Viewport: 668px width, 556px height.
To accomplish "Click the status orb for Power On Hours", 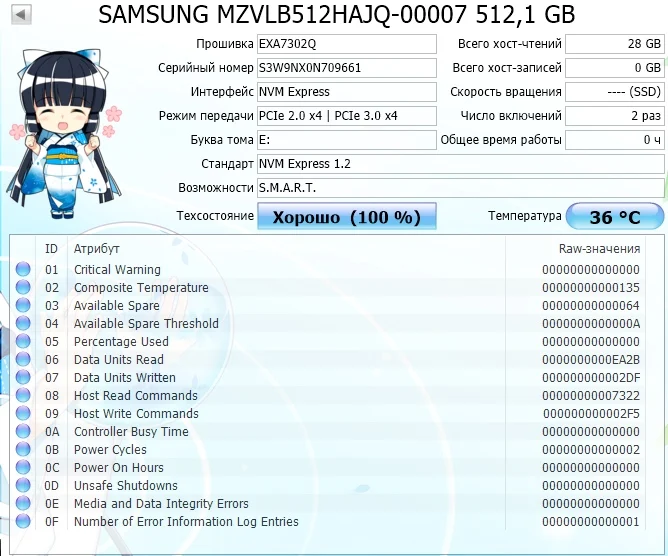I will click(x=23, y=467).
